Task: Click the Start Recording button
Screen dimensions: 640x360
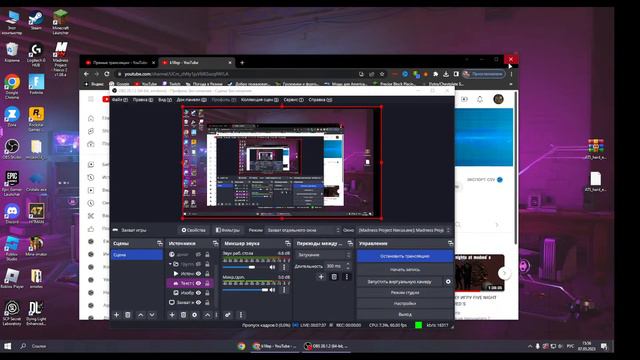Action: coord(404,269)
